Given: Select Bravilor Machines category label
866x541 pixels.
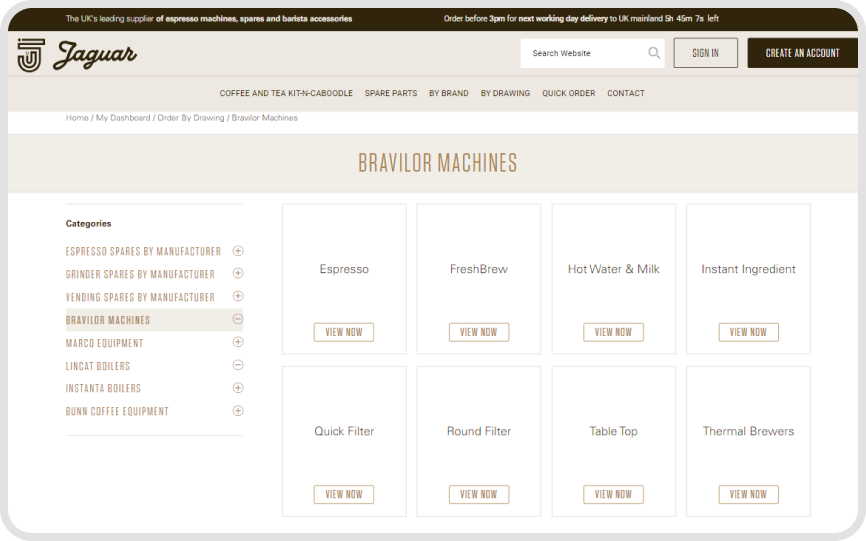Looking at the screenshot, I should point(108,320).
